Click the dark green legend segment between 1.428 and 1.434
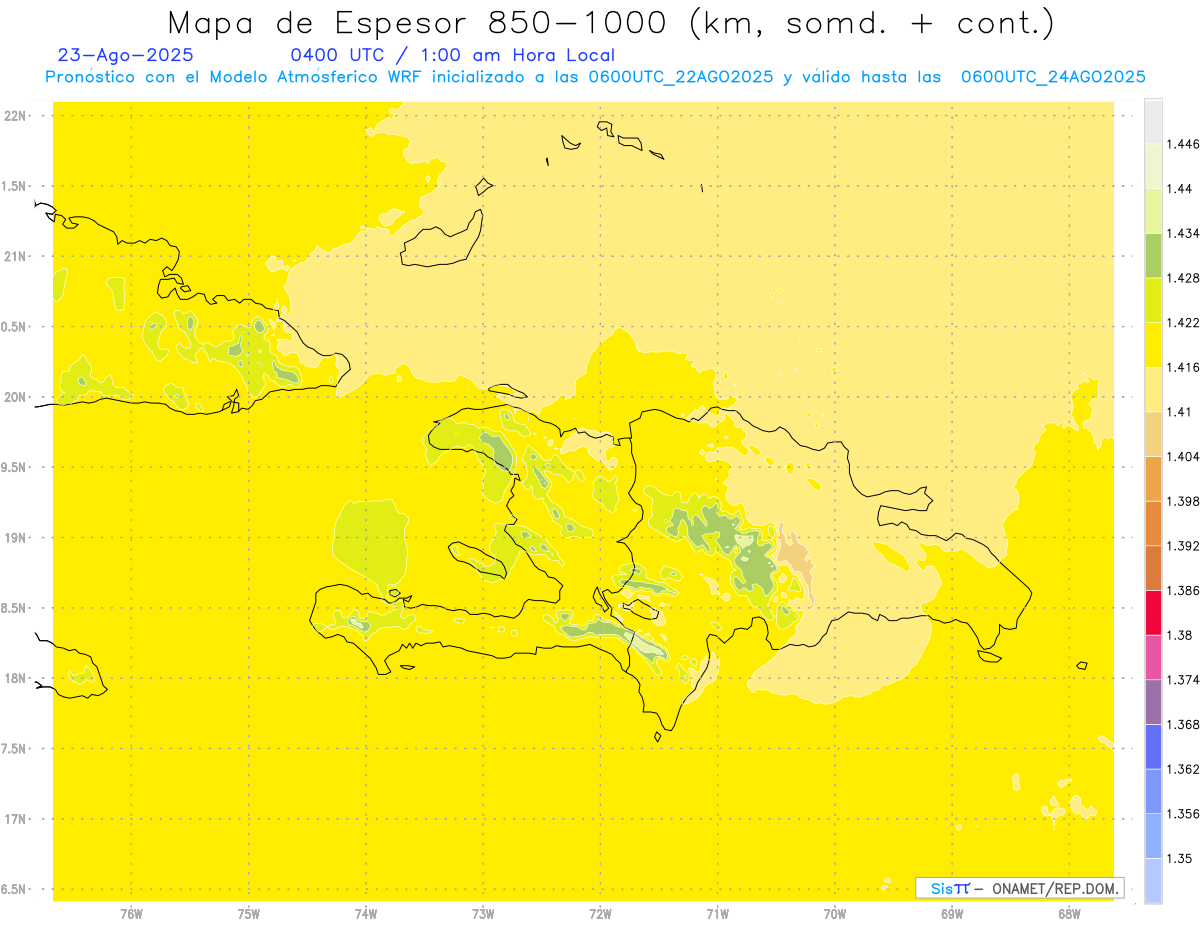Viewport: 1200px width, 927px height. click(x=1153, y=255)
